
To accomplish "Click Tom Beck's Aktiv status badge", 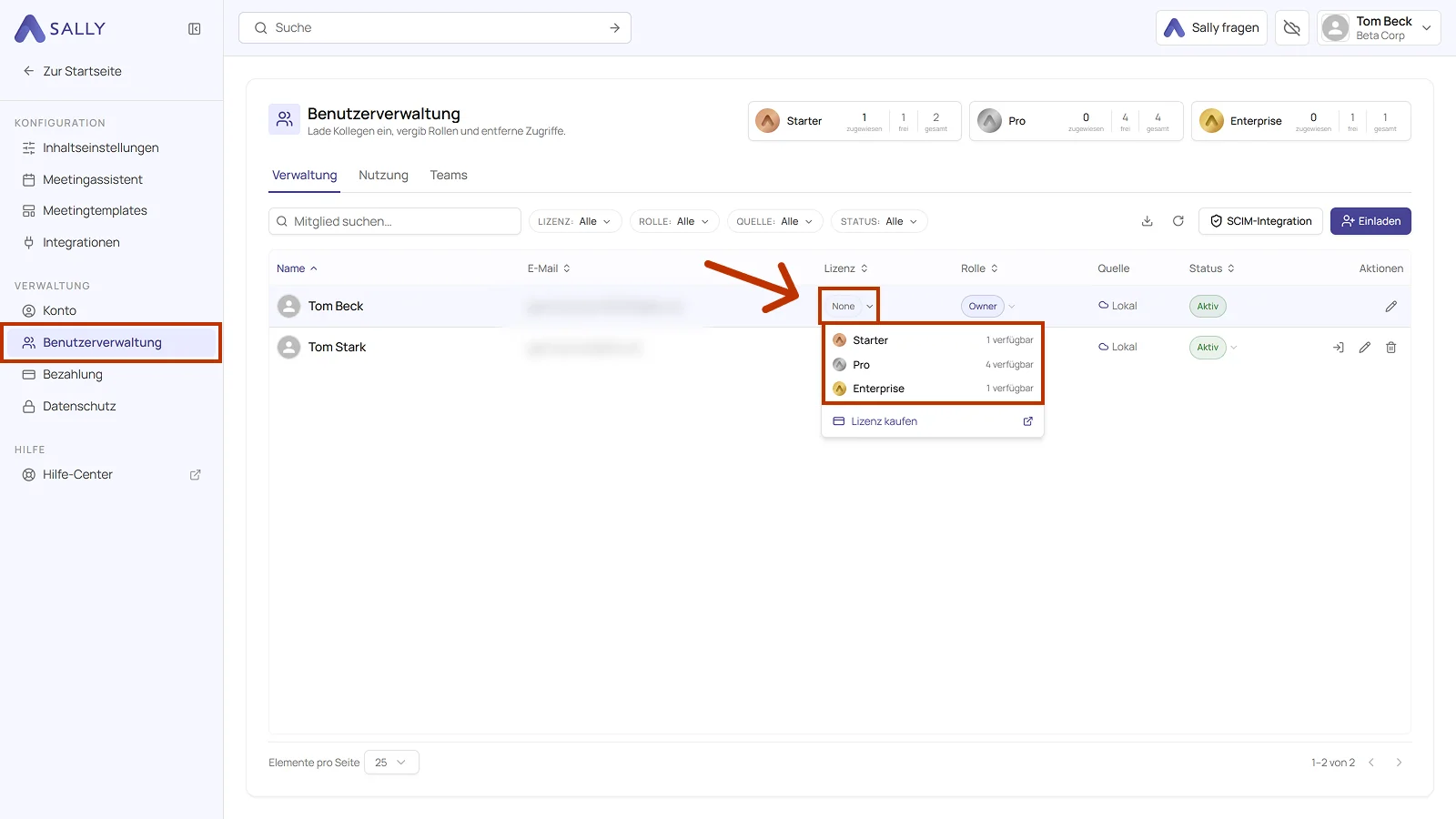I will point(1208,307).
